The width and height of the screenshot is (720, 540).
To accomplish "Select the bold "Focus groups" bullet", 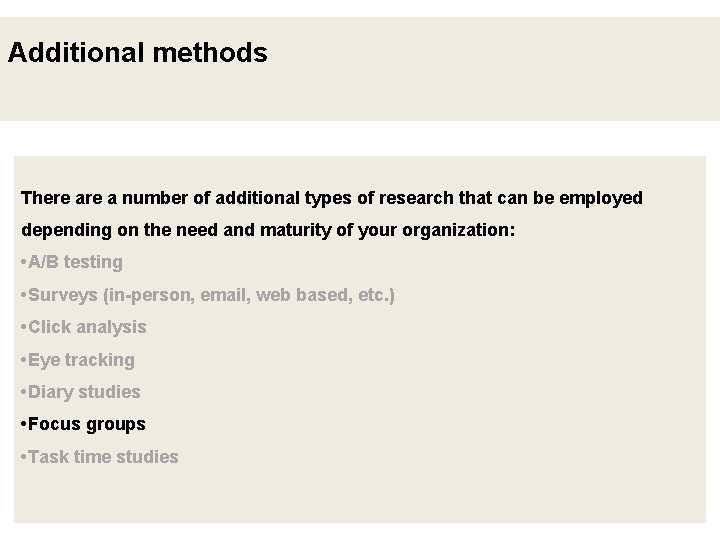I will tap(87, 424).
